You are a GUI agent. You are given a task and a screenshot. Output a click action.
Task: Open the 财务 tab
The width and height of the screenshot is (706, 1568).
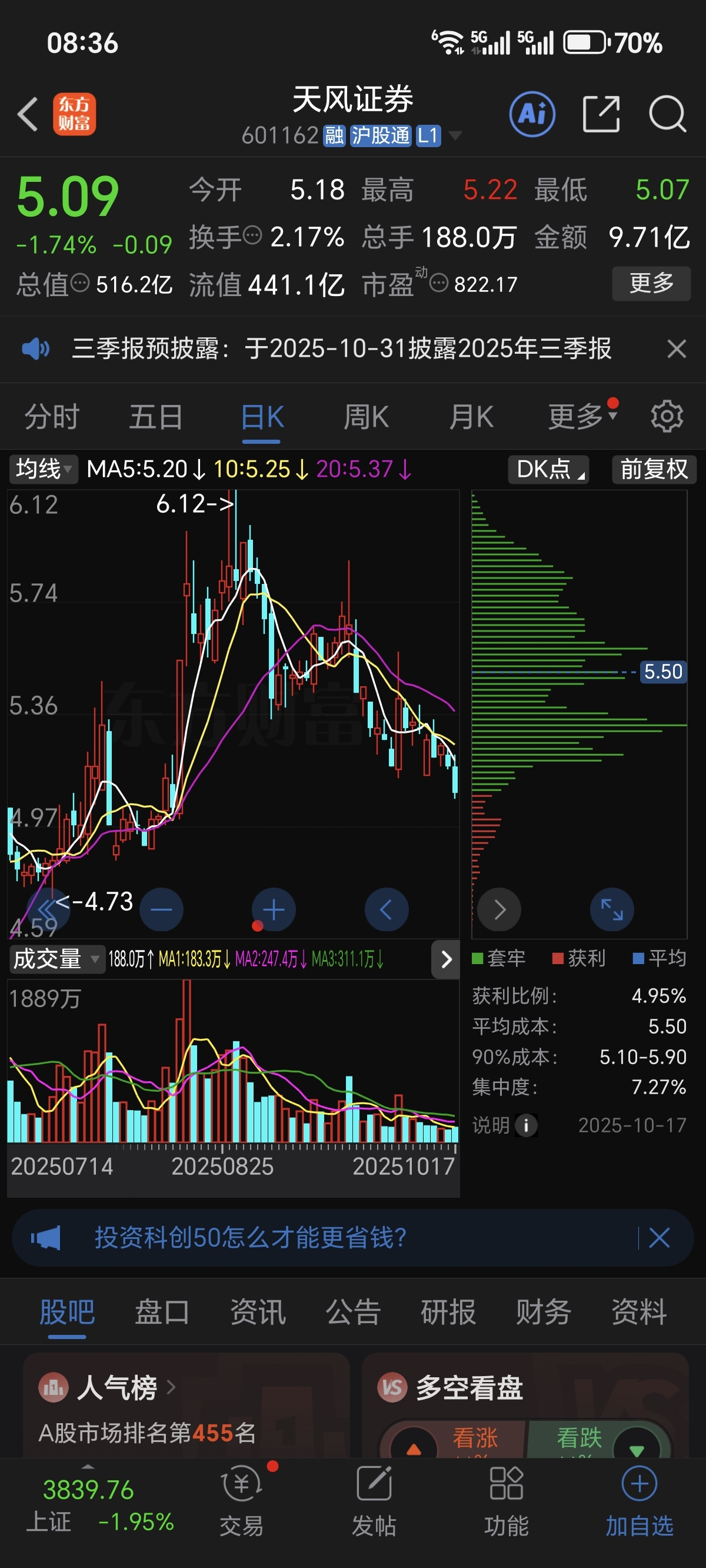(x=544, y=1312)
